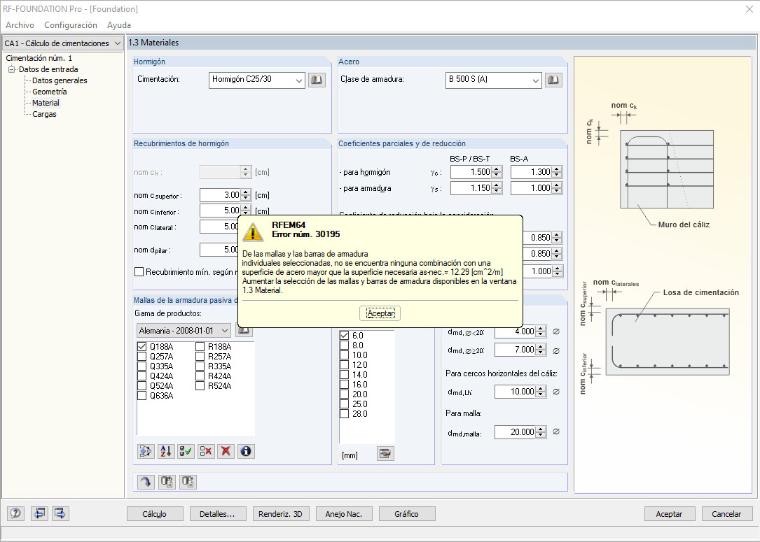760x542 pixels.
Task: Open Hormigón C25/30 dropdown
Action: [257, 80]
